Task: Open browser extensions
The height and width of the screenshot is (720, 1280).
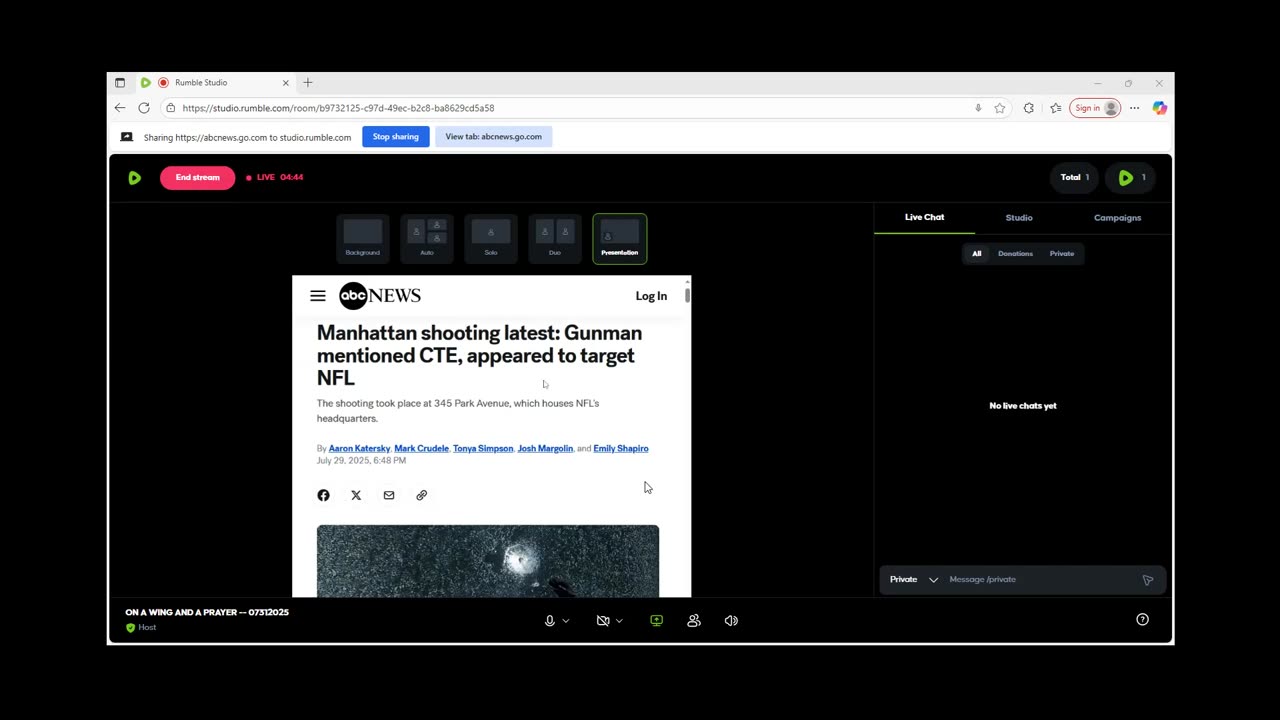Action: pos(1029,108)
